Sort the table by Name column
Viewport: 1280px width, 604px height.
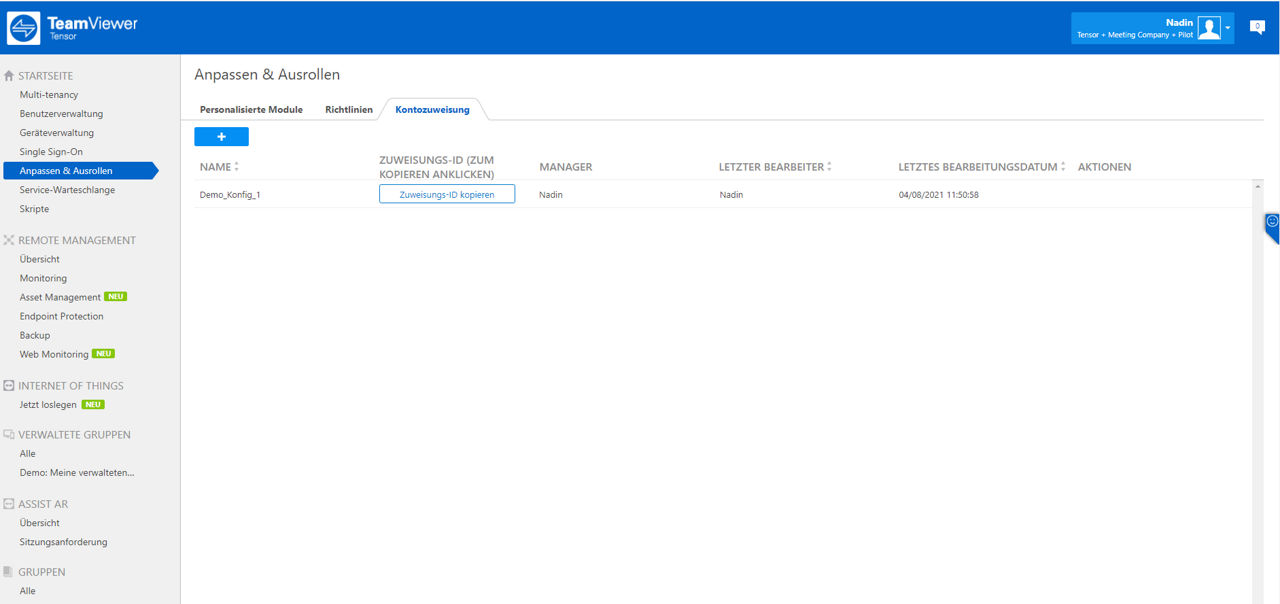tap(219, 167)
